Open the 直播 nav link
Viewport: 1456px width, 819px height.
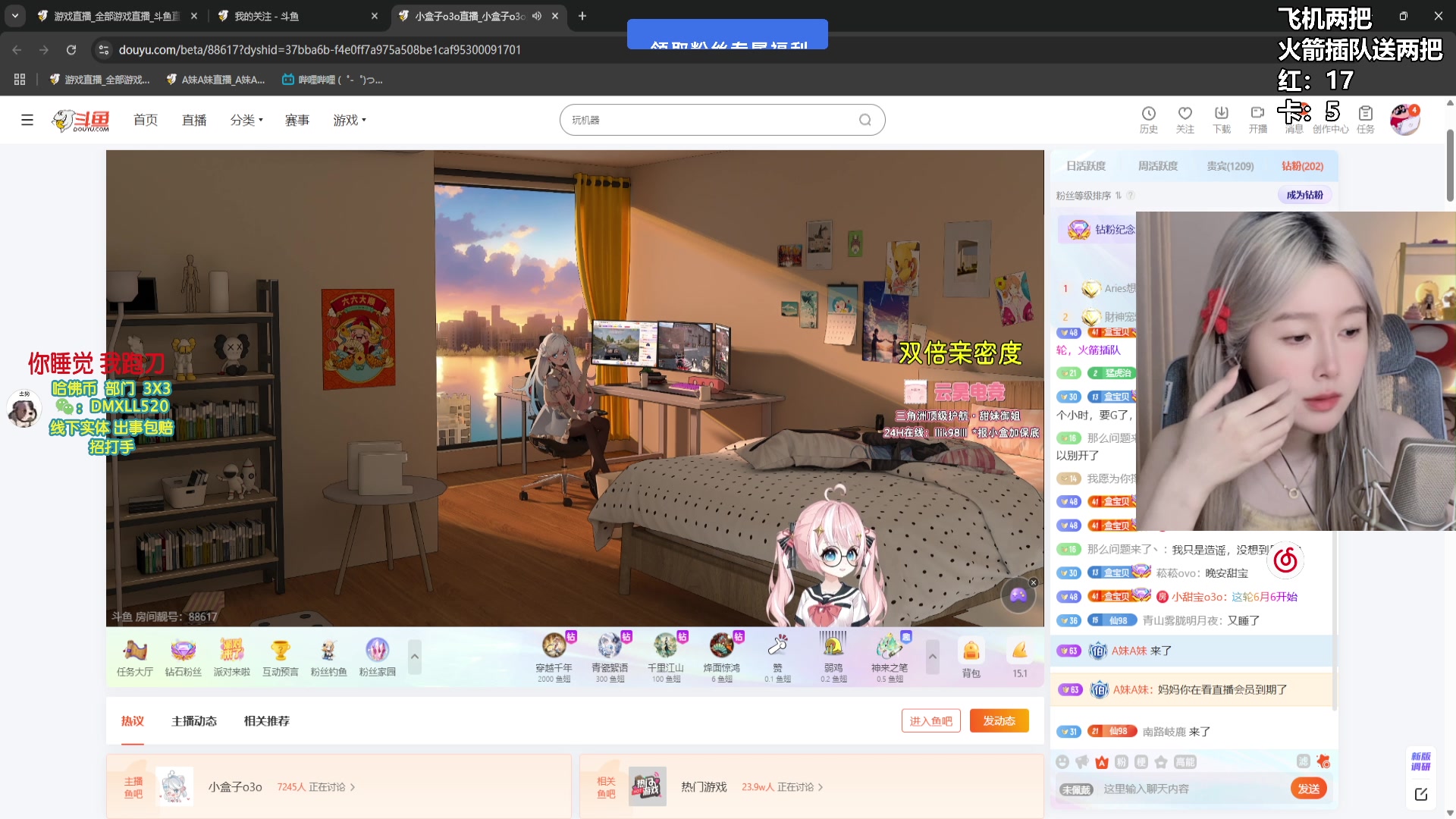194,120
